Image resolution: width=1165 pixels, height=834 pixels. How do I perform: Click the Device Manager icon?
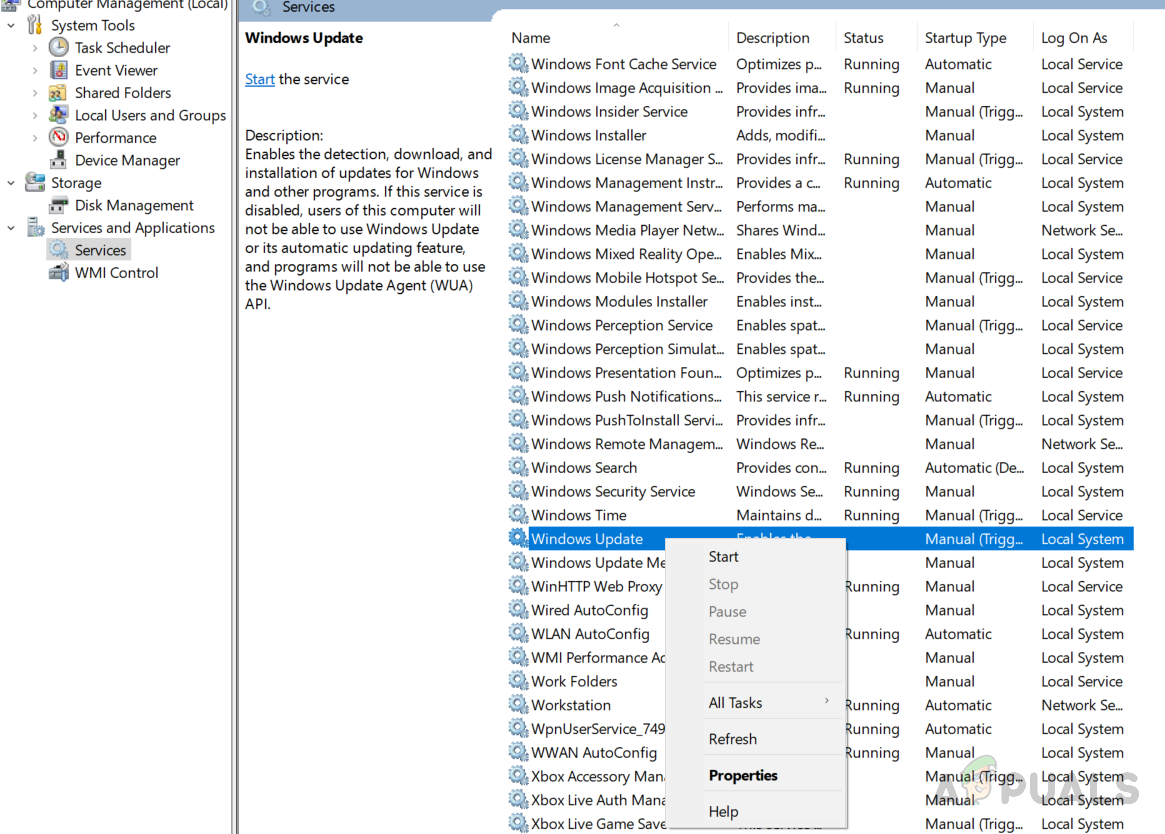pos(59,160)
